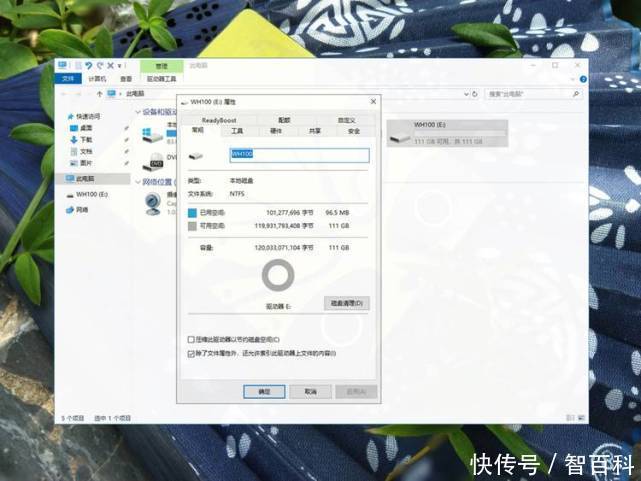Click the This PC system icon in the title bar
This screenshot has width=641, height=481.
62,65
